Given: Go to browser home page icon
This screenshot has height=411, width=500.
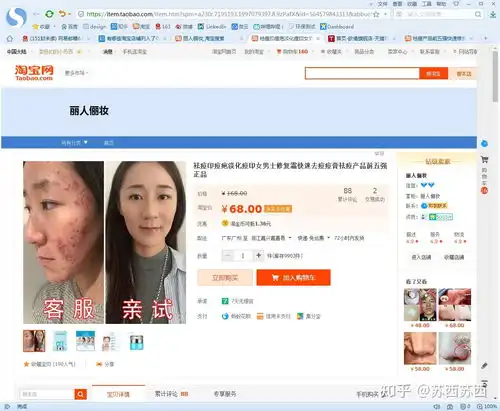Looking at the screenshot, I should click(x=10, y=39).
